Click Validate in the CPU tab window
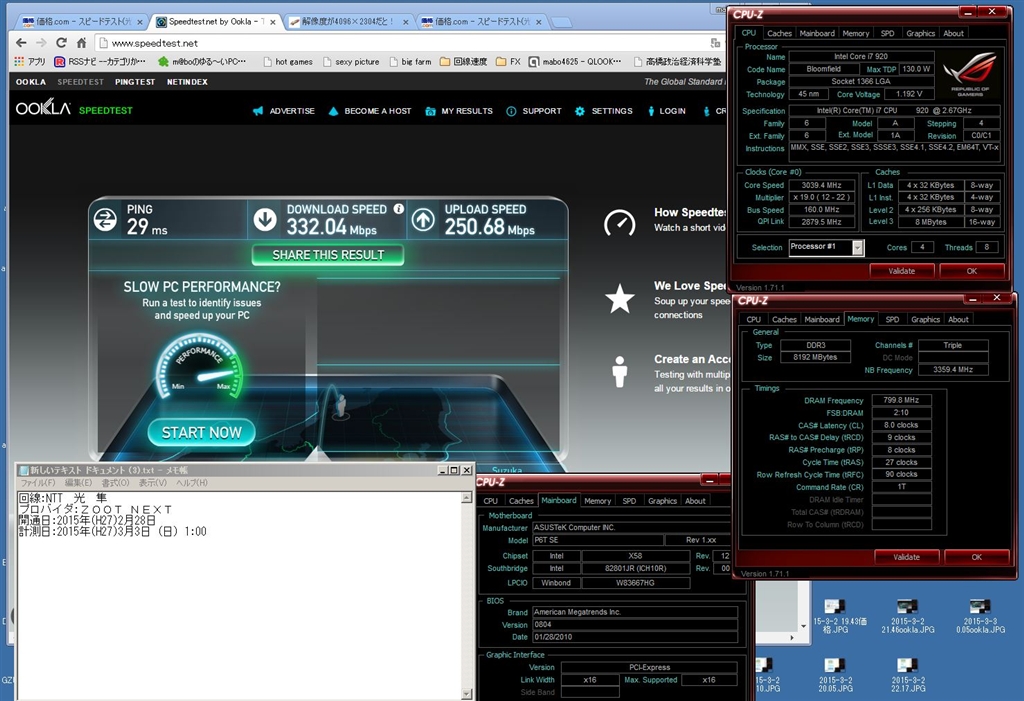Viewport: 1024px width, 701px height. point(902,271)
